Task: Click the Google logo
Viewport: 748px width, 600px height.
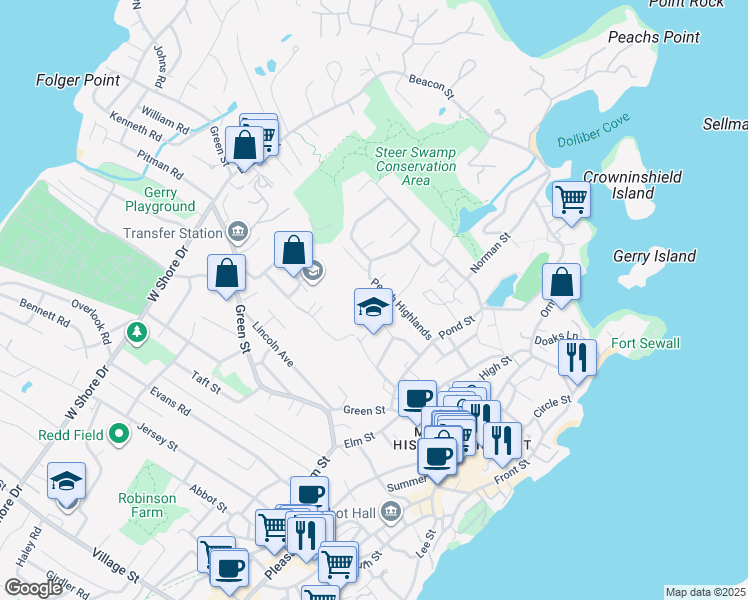Action: pos(33,588)
